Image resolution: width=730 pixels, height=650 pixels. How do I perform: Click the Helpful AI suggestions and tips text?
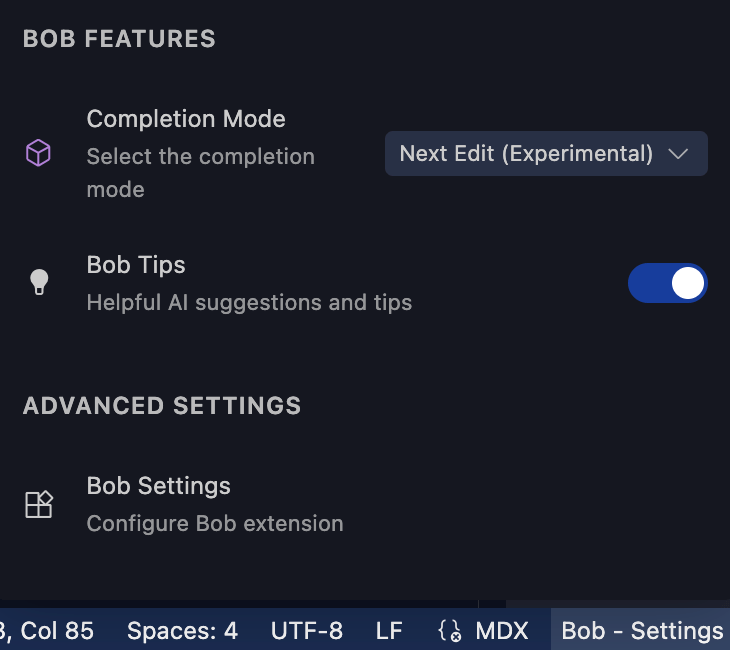[x=249, y=302]
